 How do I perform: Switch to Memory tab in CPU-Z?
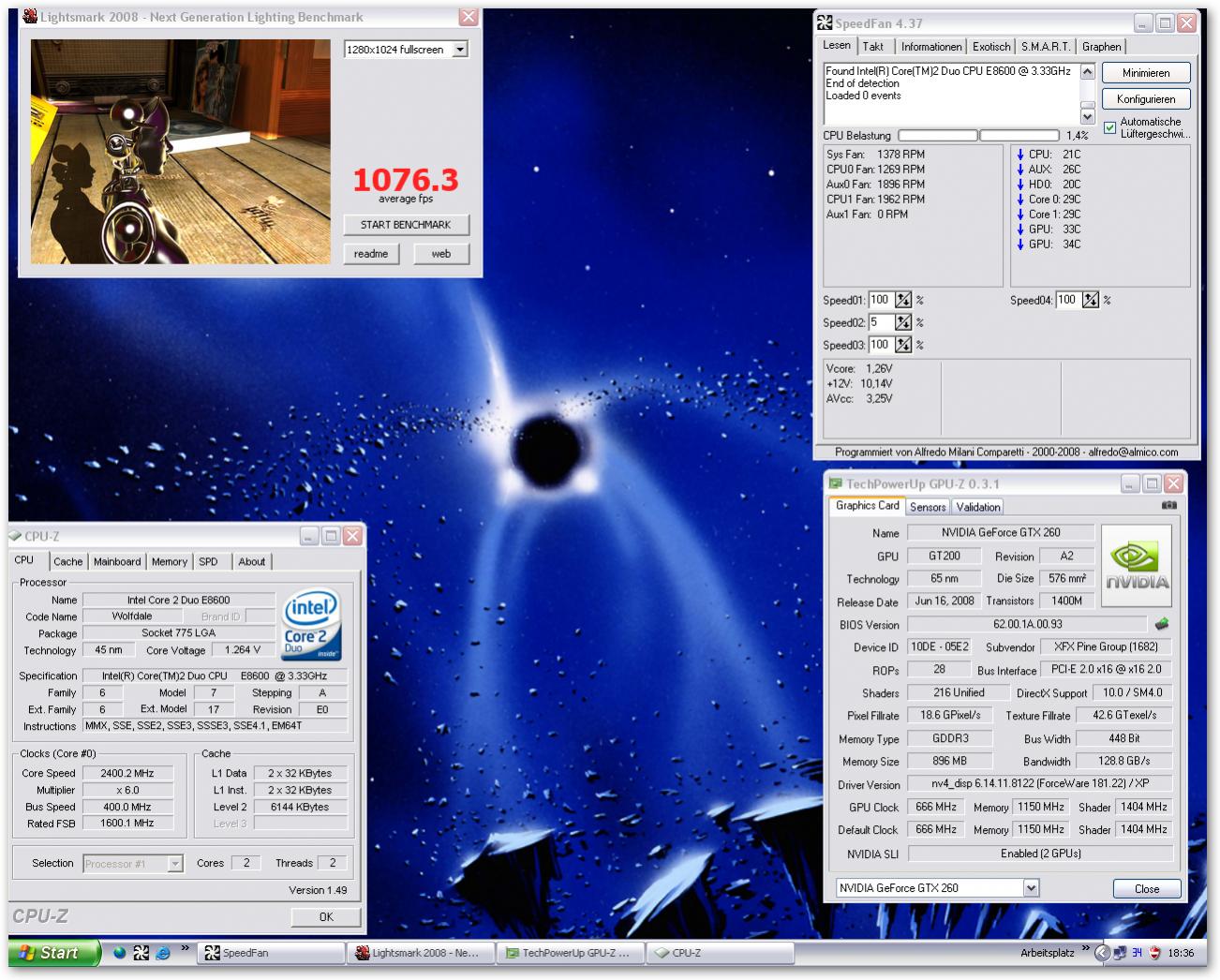170,561
